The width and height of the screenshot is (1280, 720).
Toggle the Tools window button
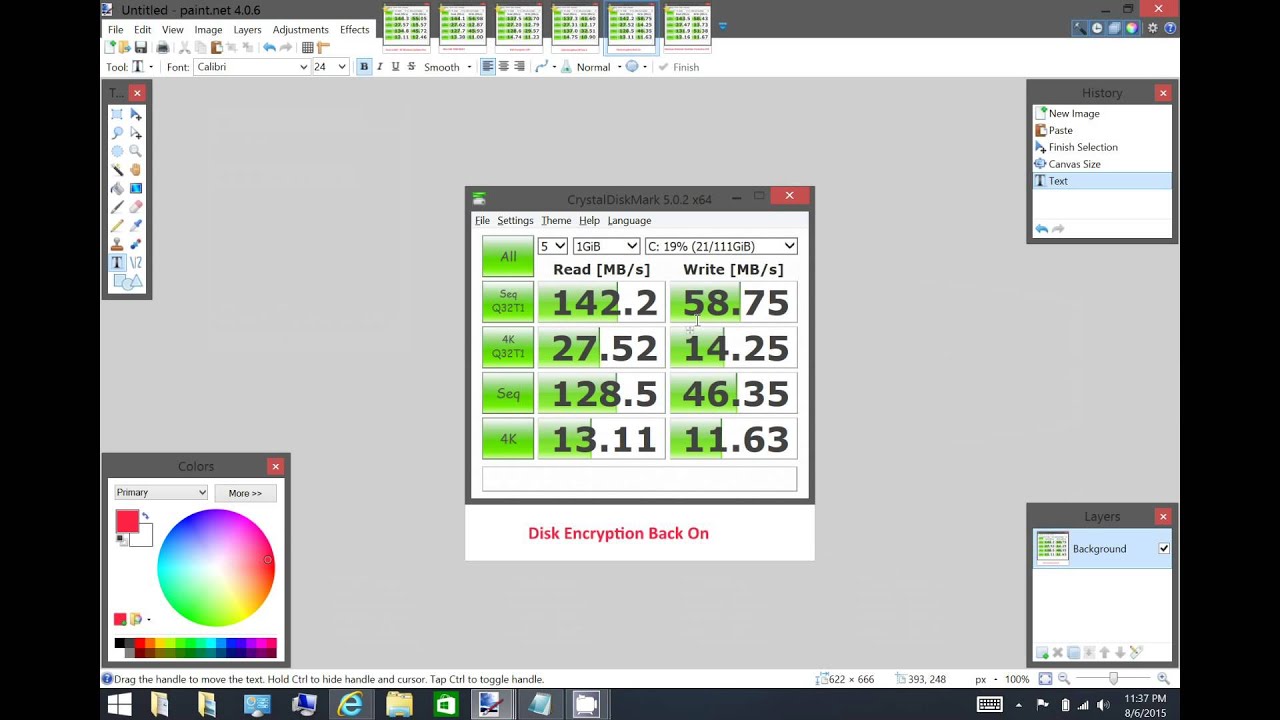pyautogui.click(x=1080, y=28)
